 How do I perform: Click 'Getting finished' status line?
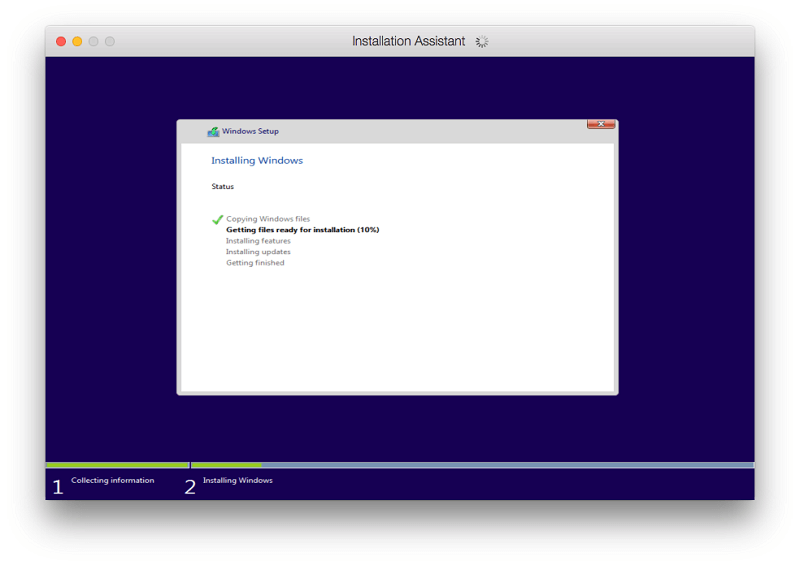255,262
